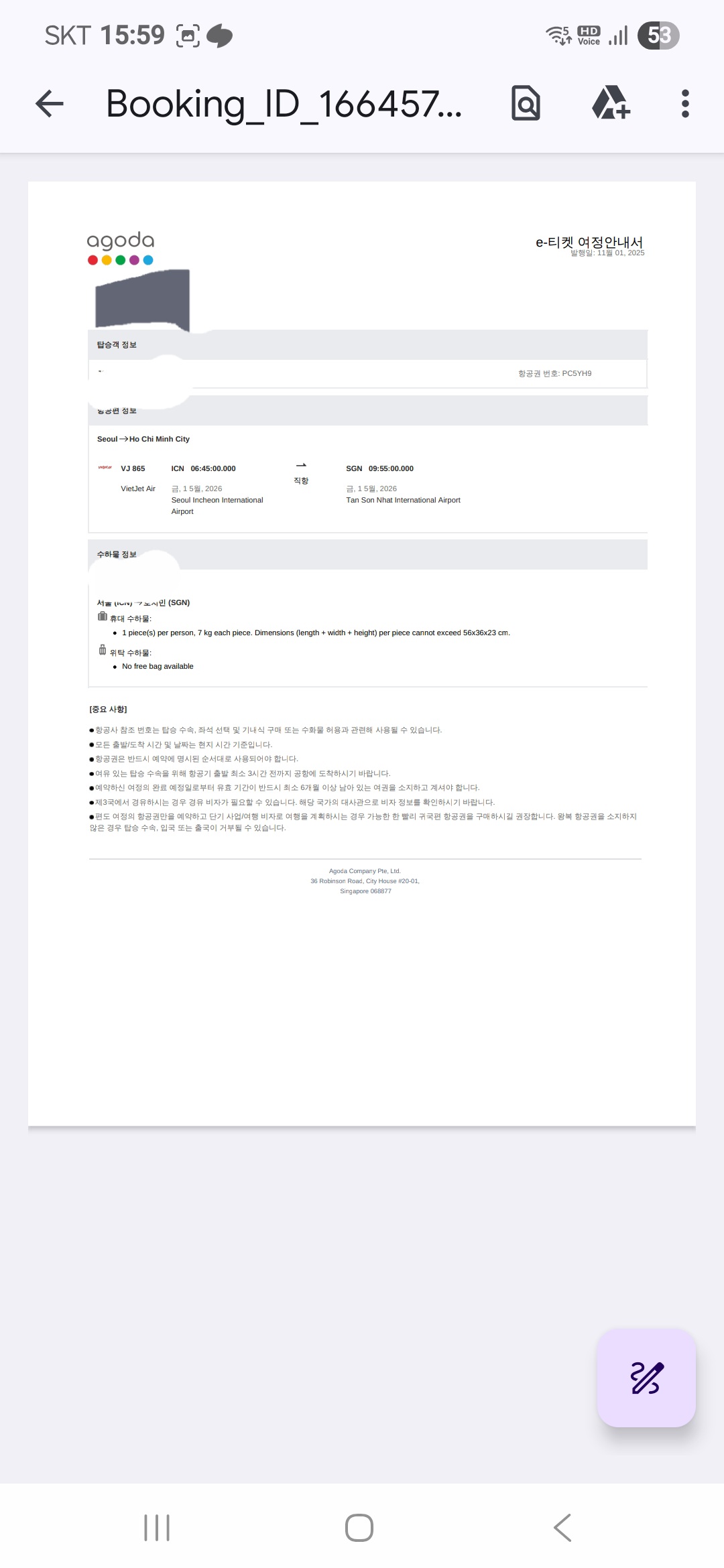Image resolution: width=724 pixels, height=1568 pixels.
Task: Tap the Booking_ID file title
Action: 284,105
